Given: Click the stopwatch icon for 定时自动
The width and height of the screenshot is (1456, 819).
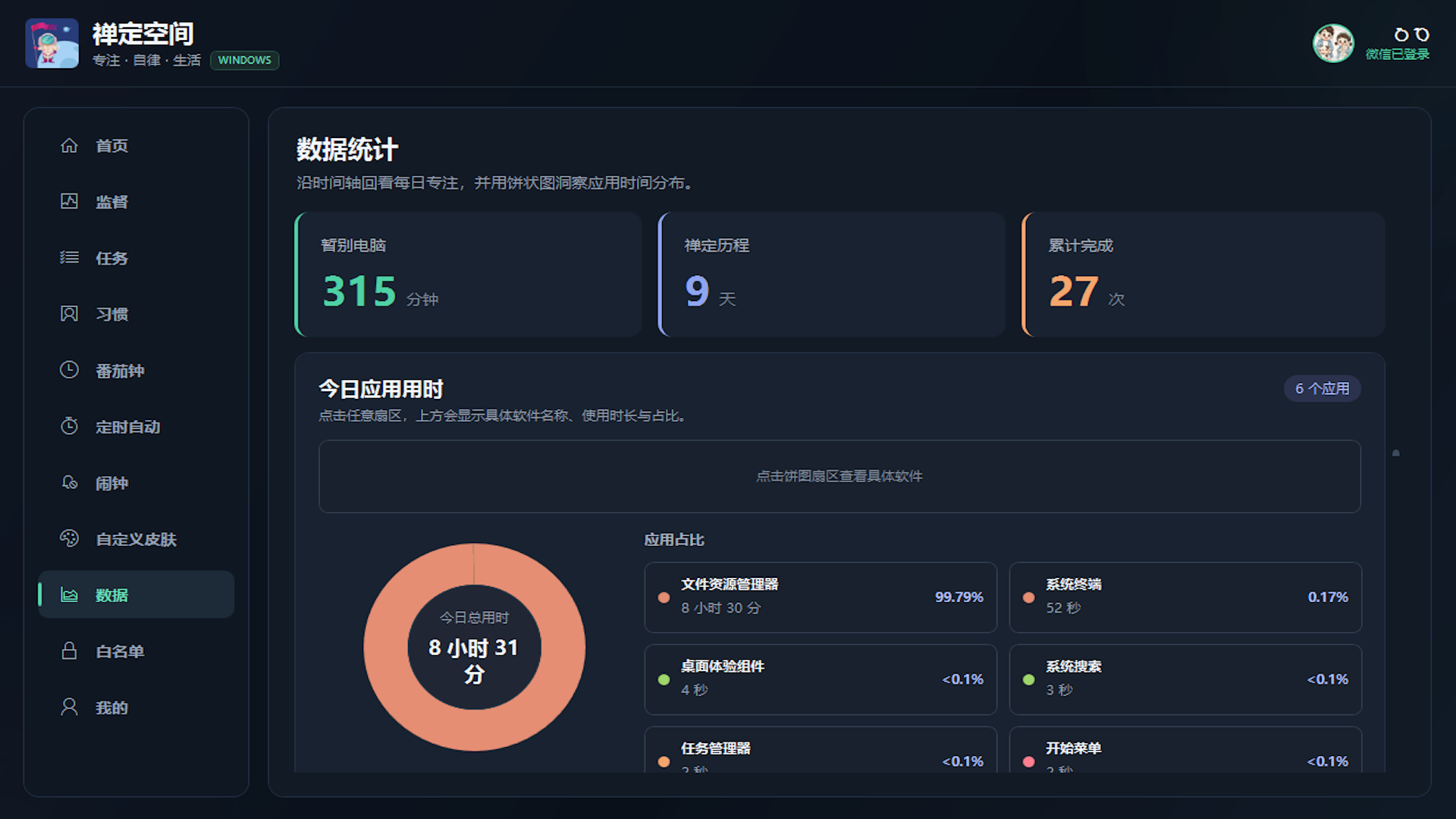Looking at the screenshot, I should (69, 425).
